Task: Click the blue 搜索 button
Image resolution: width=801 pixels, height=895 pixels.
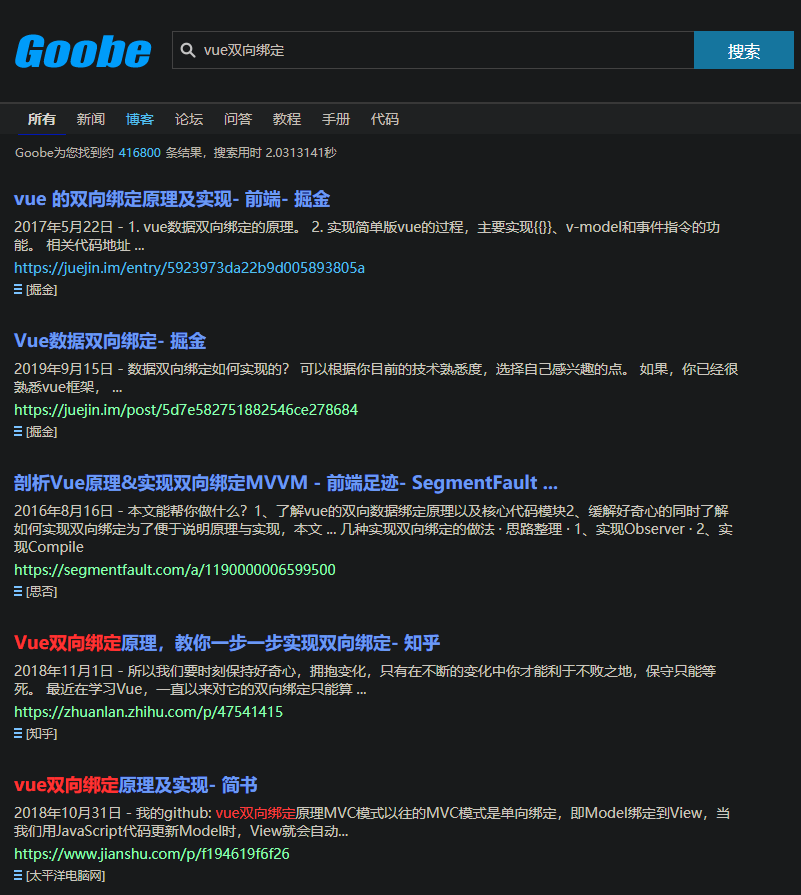Action: tap(744, 49)
